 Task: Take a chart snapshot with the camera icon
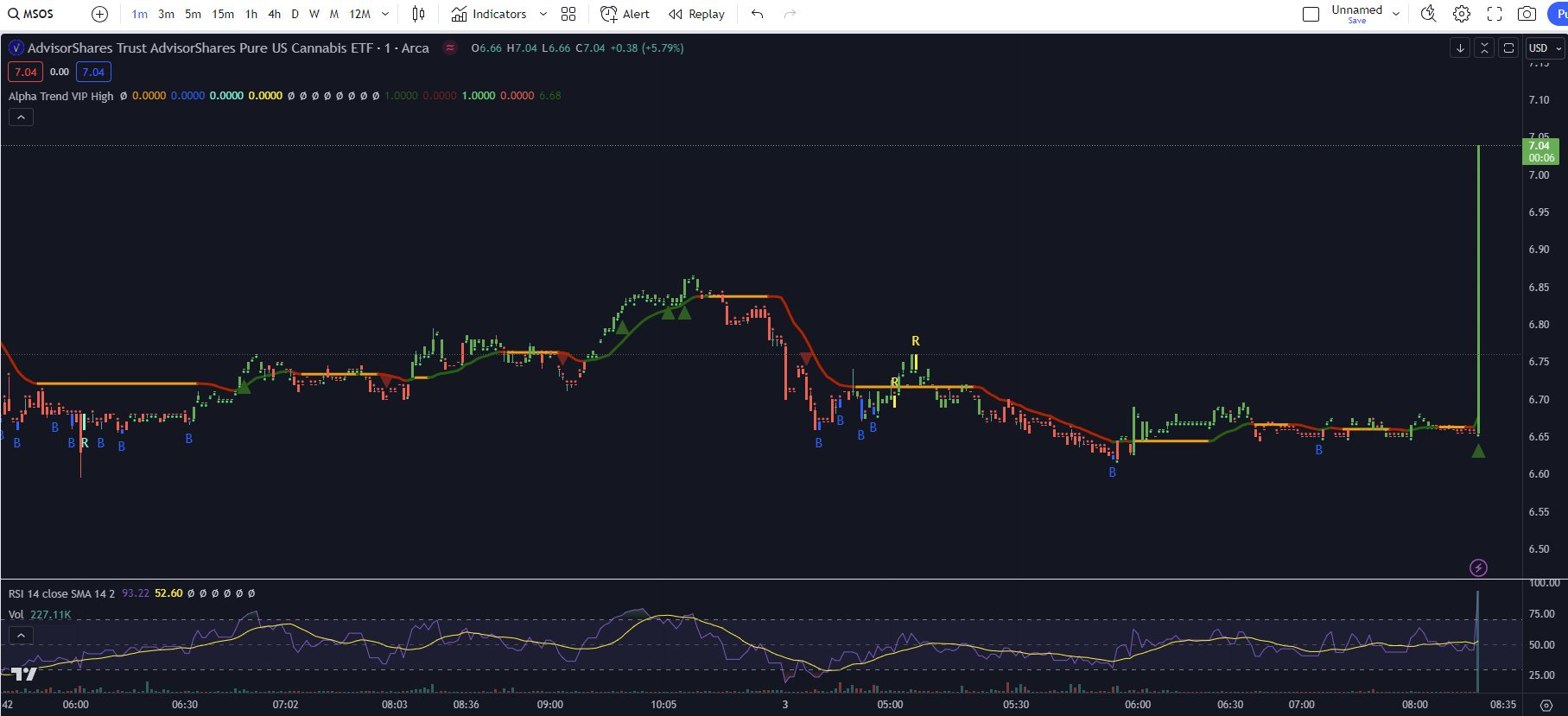pyautogui.click(x=1527, y=14)
